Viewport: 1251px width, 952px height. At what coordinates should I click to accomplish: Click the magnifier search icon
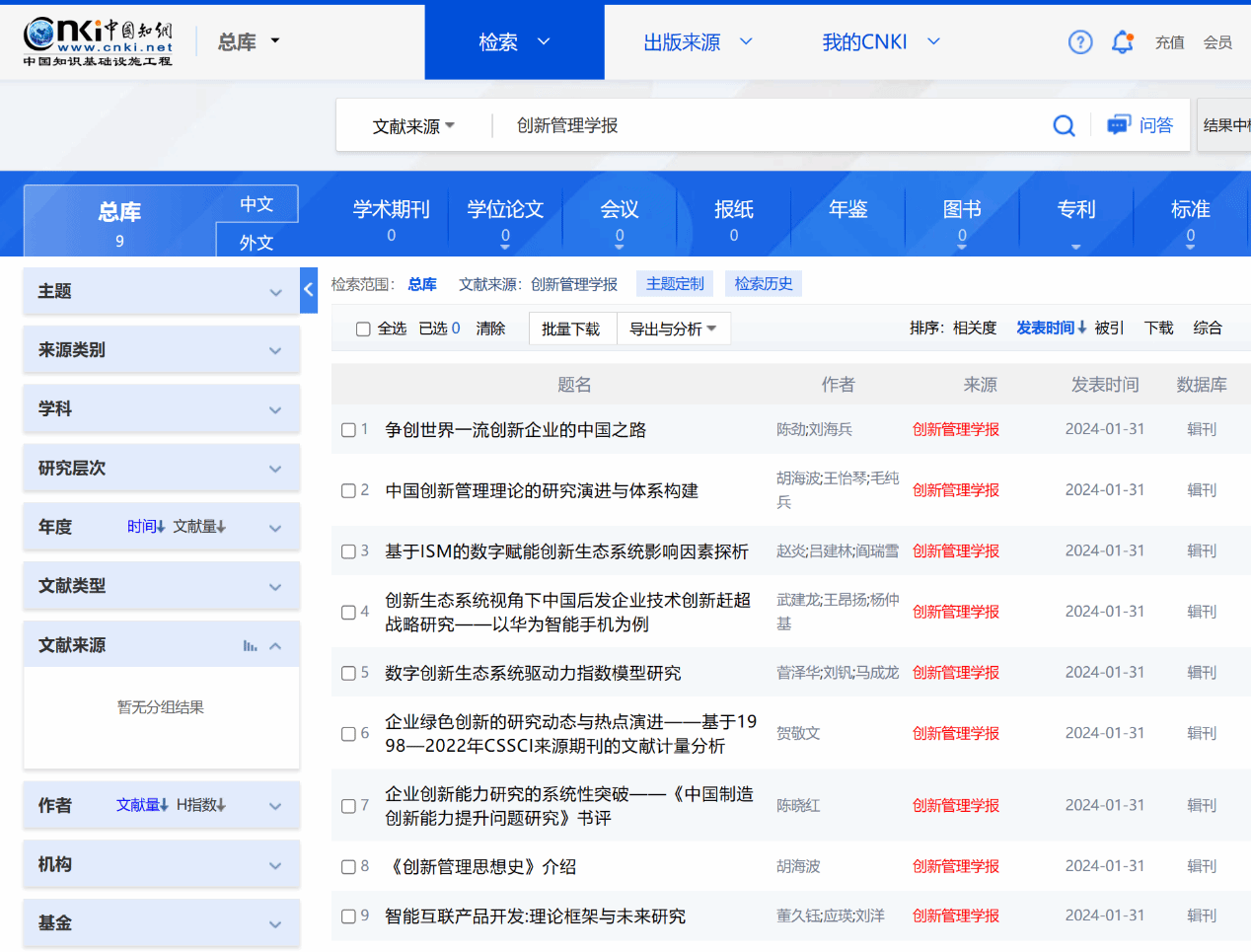tap(1064, 125)
